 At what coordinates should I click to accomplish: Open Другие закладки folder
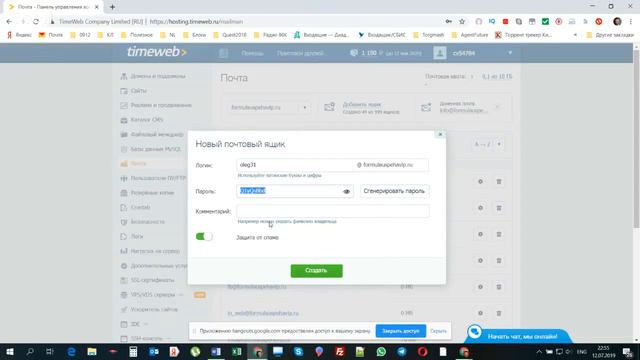(x=610, y=35)
